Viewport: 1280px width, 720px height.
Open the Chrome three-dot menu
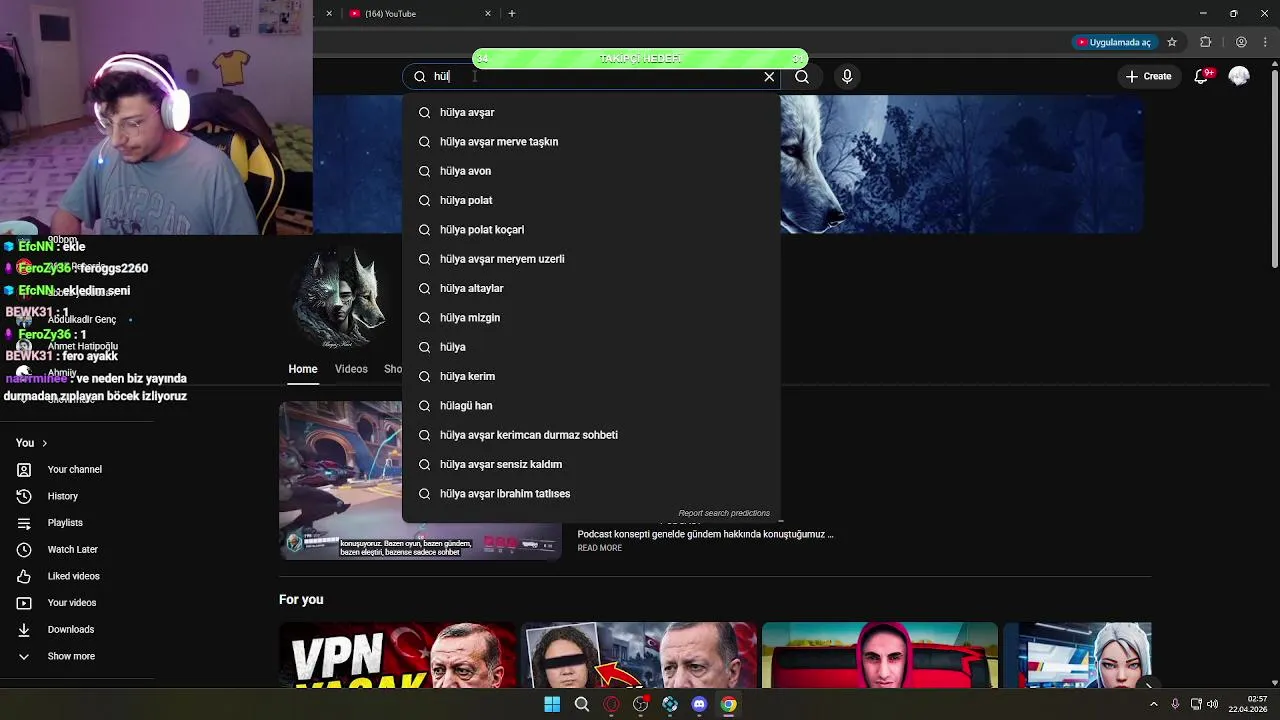(1265, 42)
